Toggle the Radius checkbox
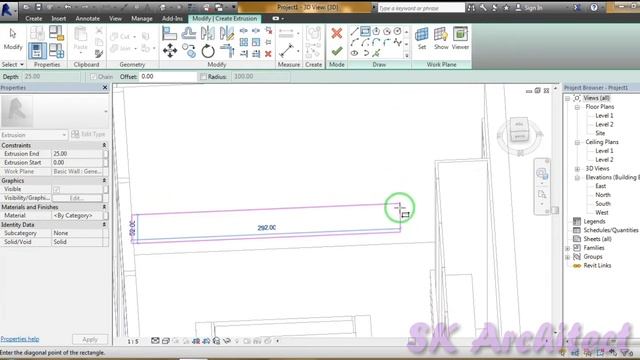This screenshot has height=360, width=640. click(x=203, y=77)
